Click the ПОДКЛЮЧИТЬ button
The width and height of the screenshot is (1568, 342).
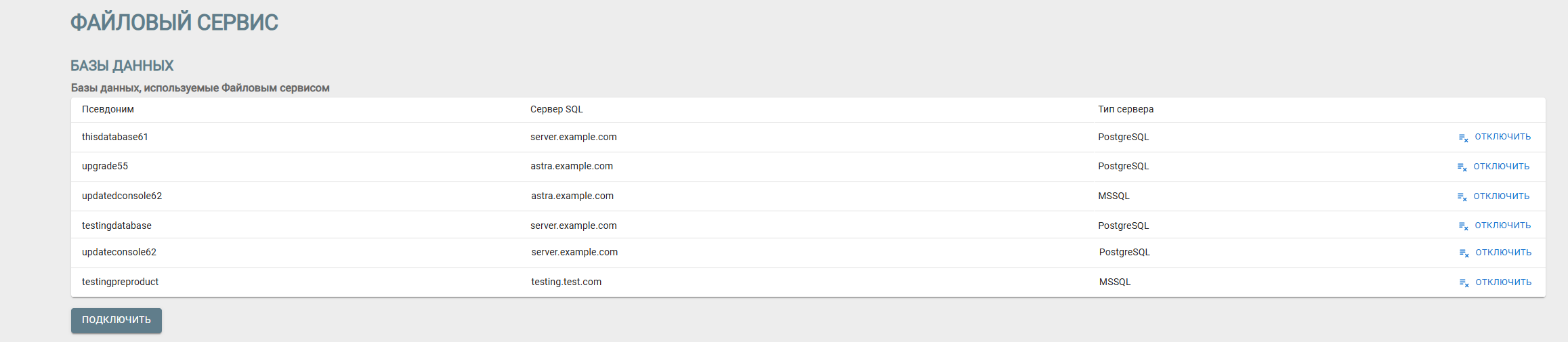116,320
